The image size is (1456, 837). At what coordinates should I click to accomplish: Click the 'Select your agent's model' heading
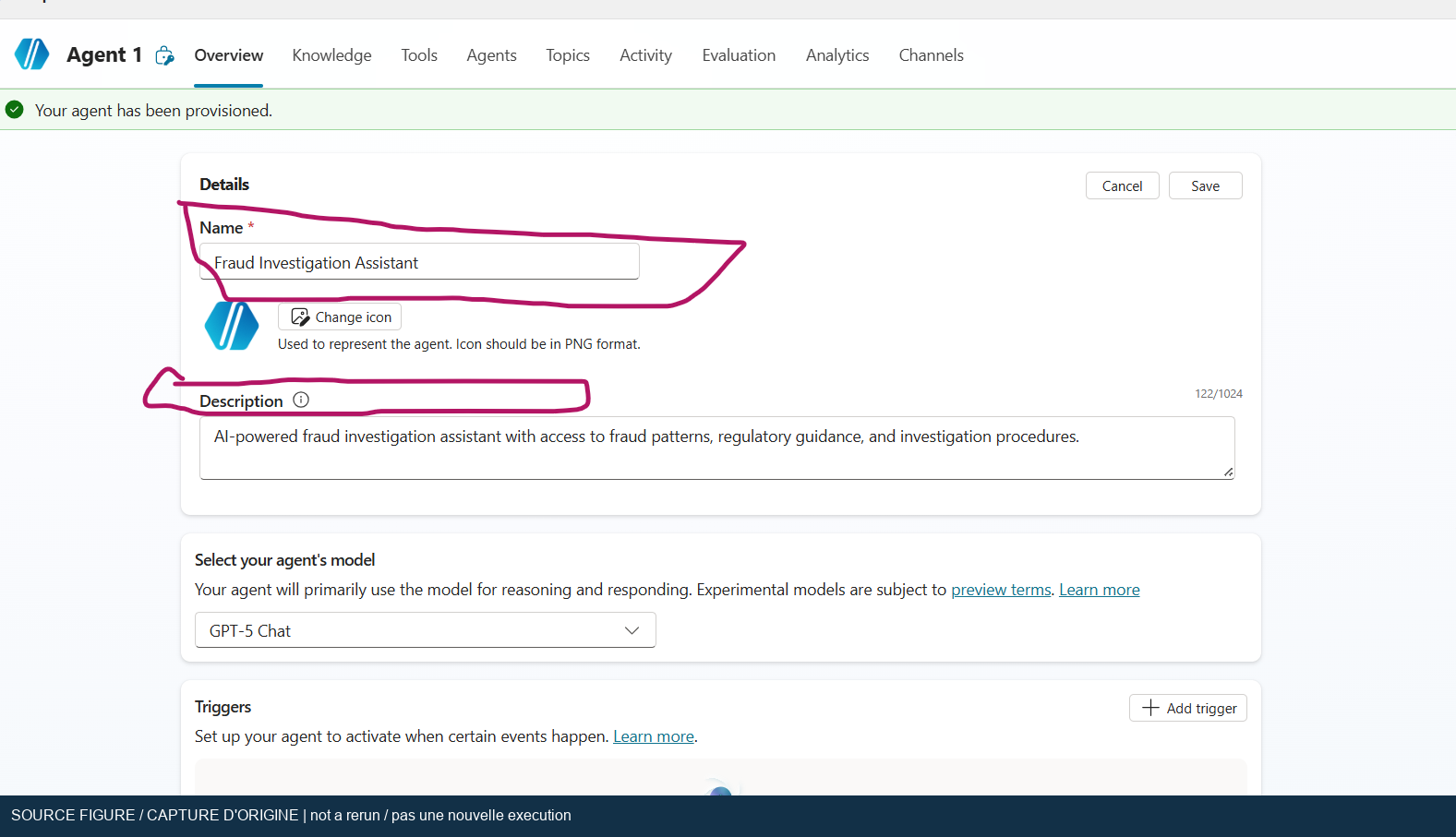(284, 560)
